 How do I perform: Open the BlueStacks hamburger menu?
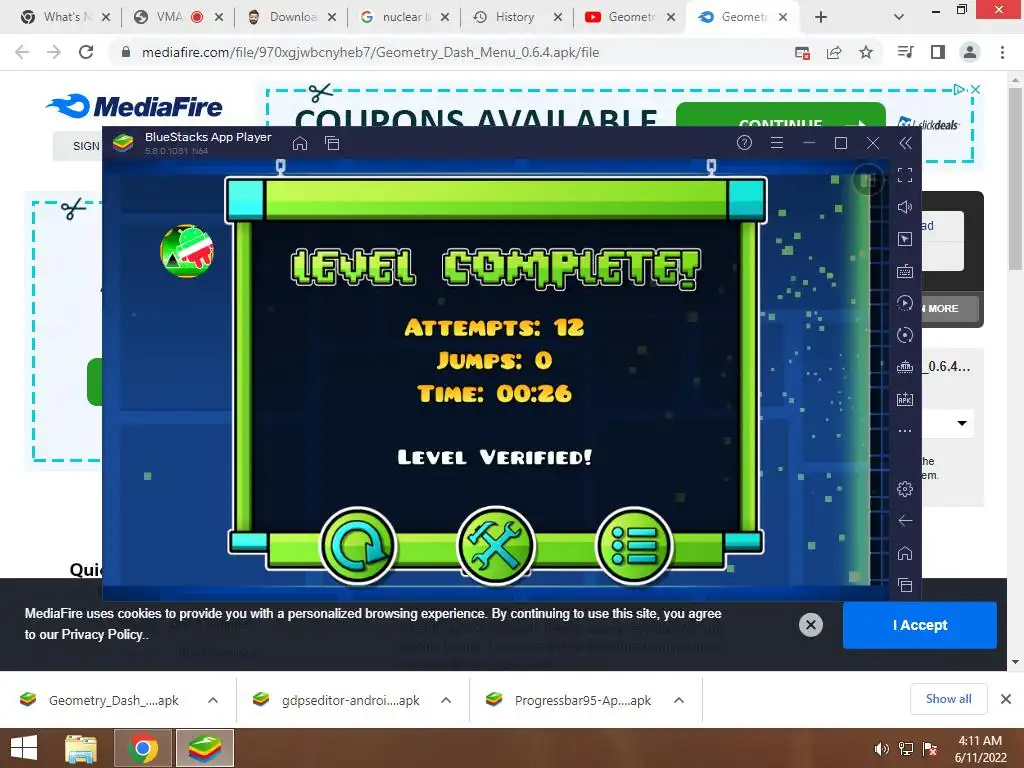tap(776, 142)
